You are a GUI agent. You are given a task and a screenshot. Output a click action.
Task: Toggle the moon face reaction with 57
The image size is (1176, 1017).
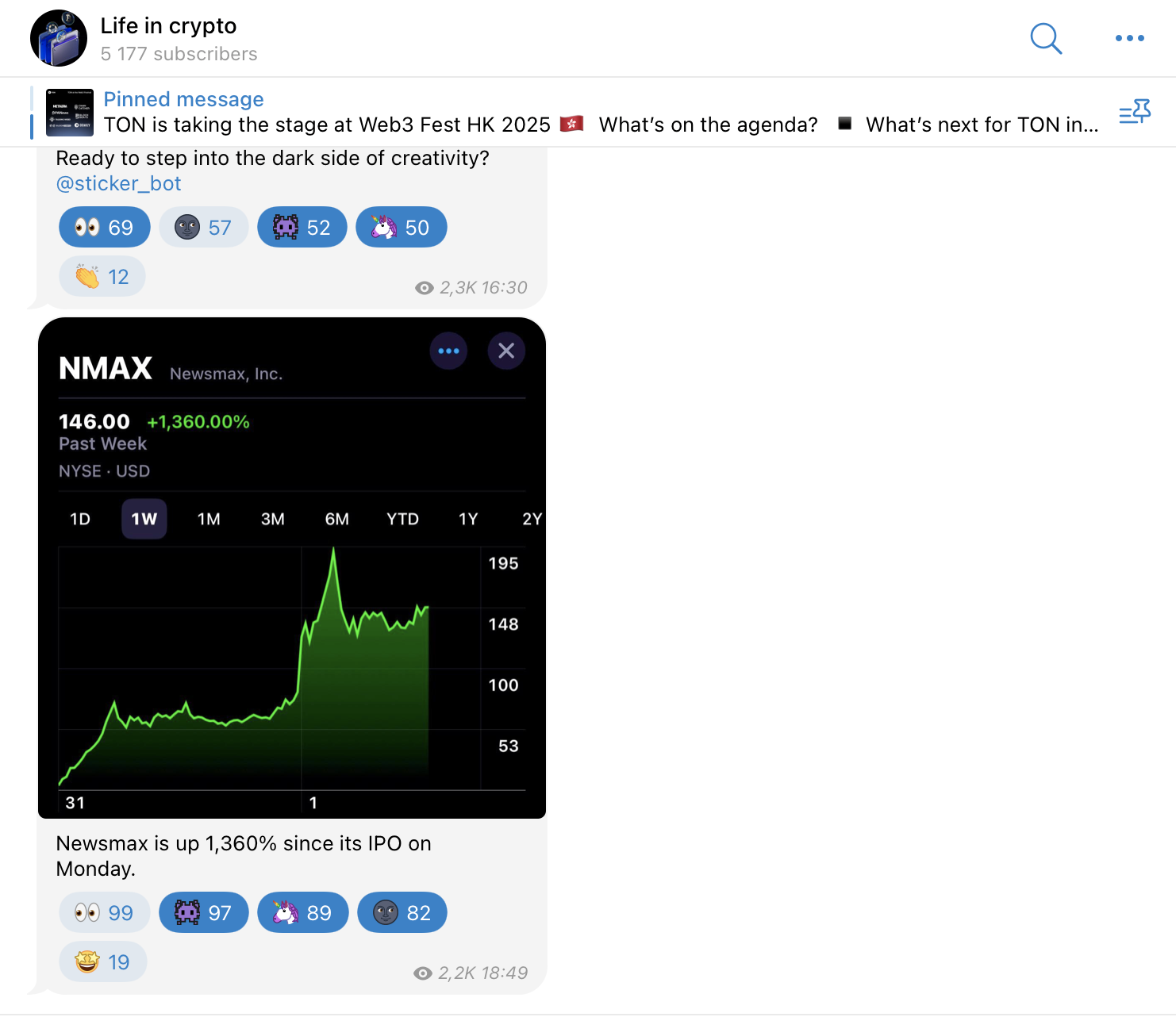pyautogui.click(x=203, y=228)
